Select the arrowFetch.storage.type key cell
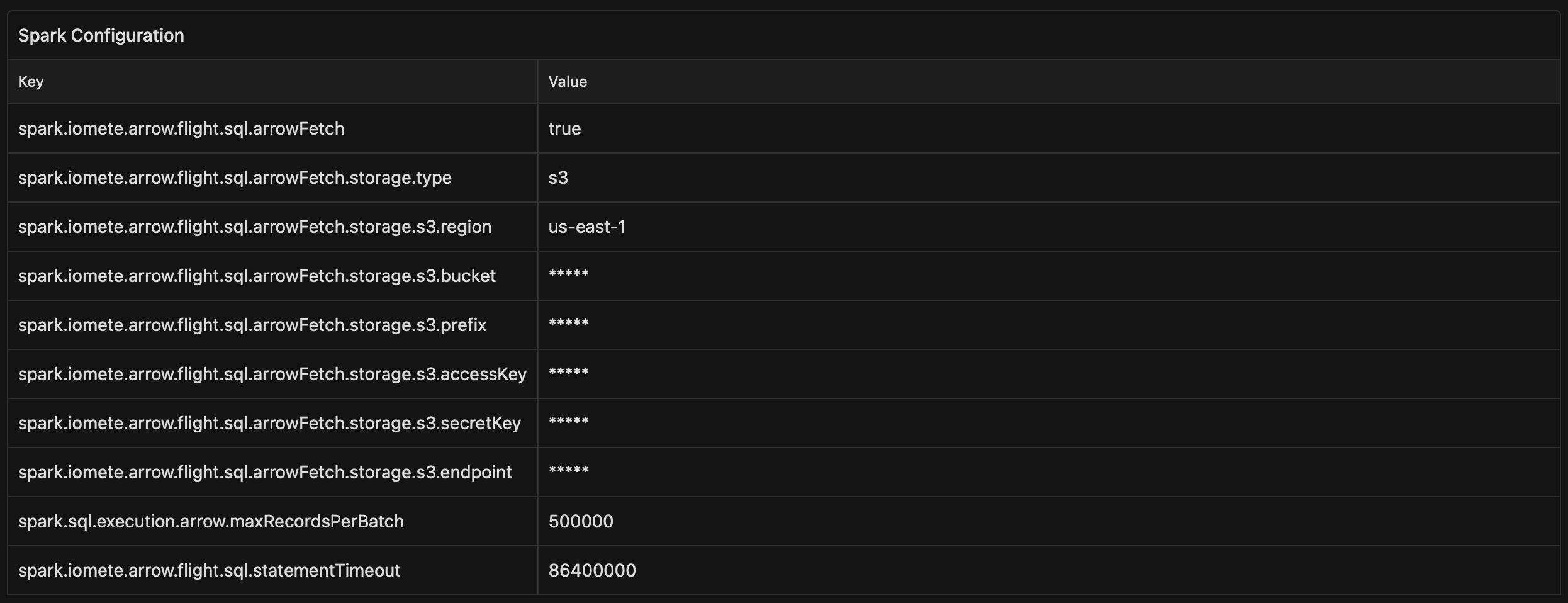 point(235,178)
